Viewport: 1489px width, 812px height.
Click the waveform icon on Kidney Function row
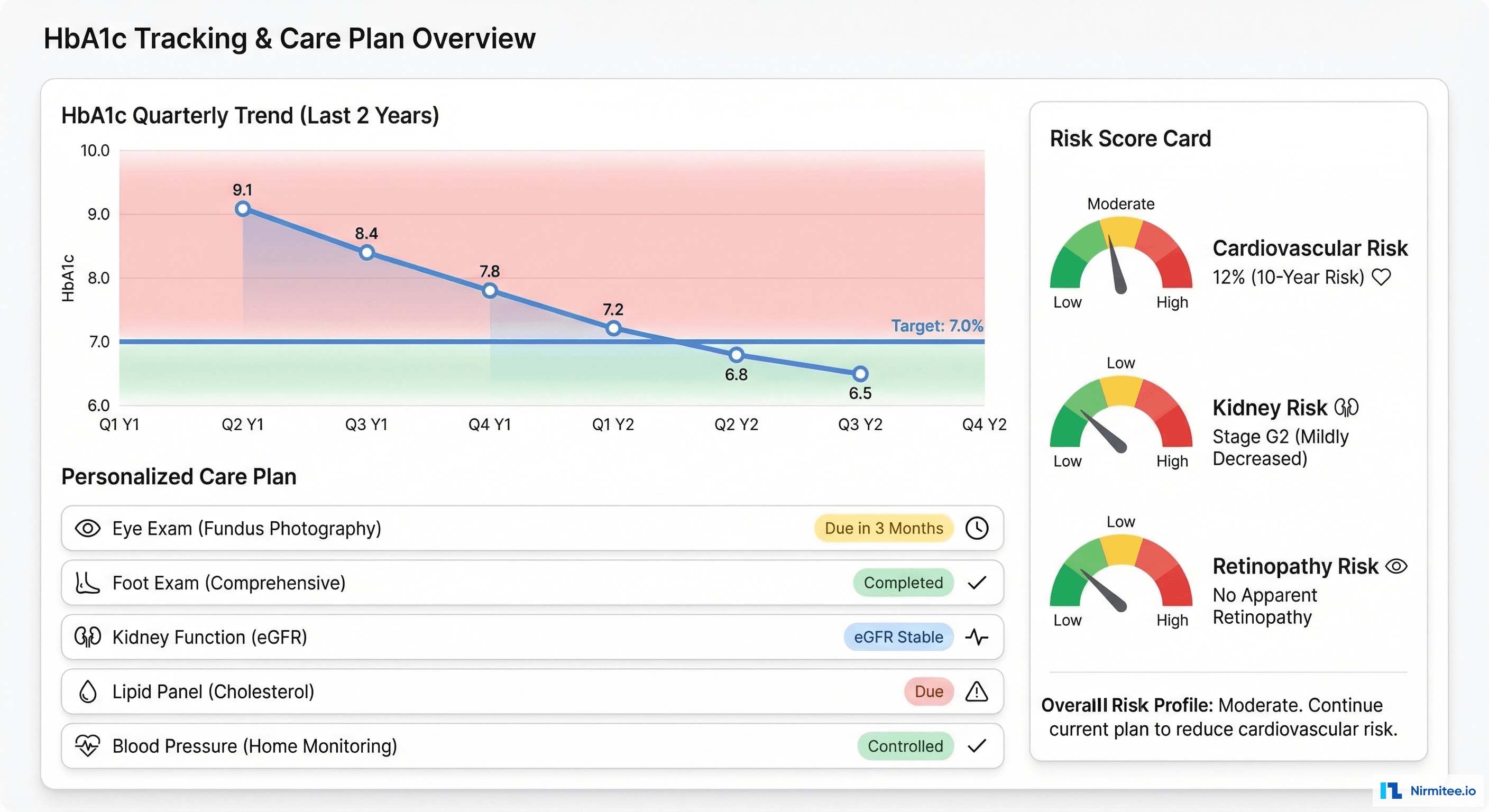(976, 637)
